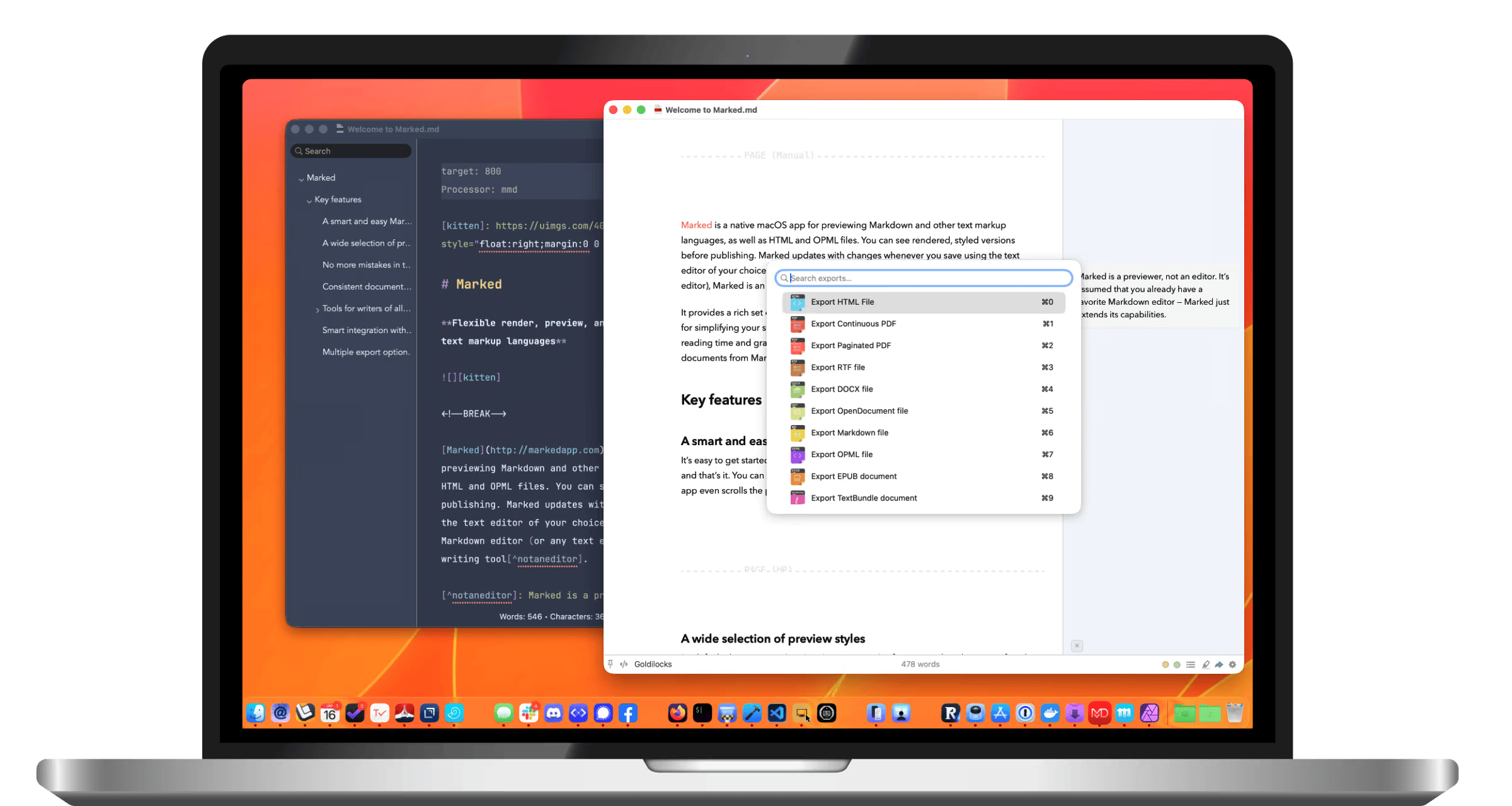Select 'Consistent document…' outline item
This screenshot has width=1512, height=806.
367,287
